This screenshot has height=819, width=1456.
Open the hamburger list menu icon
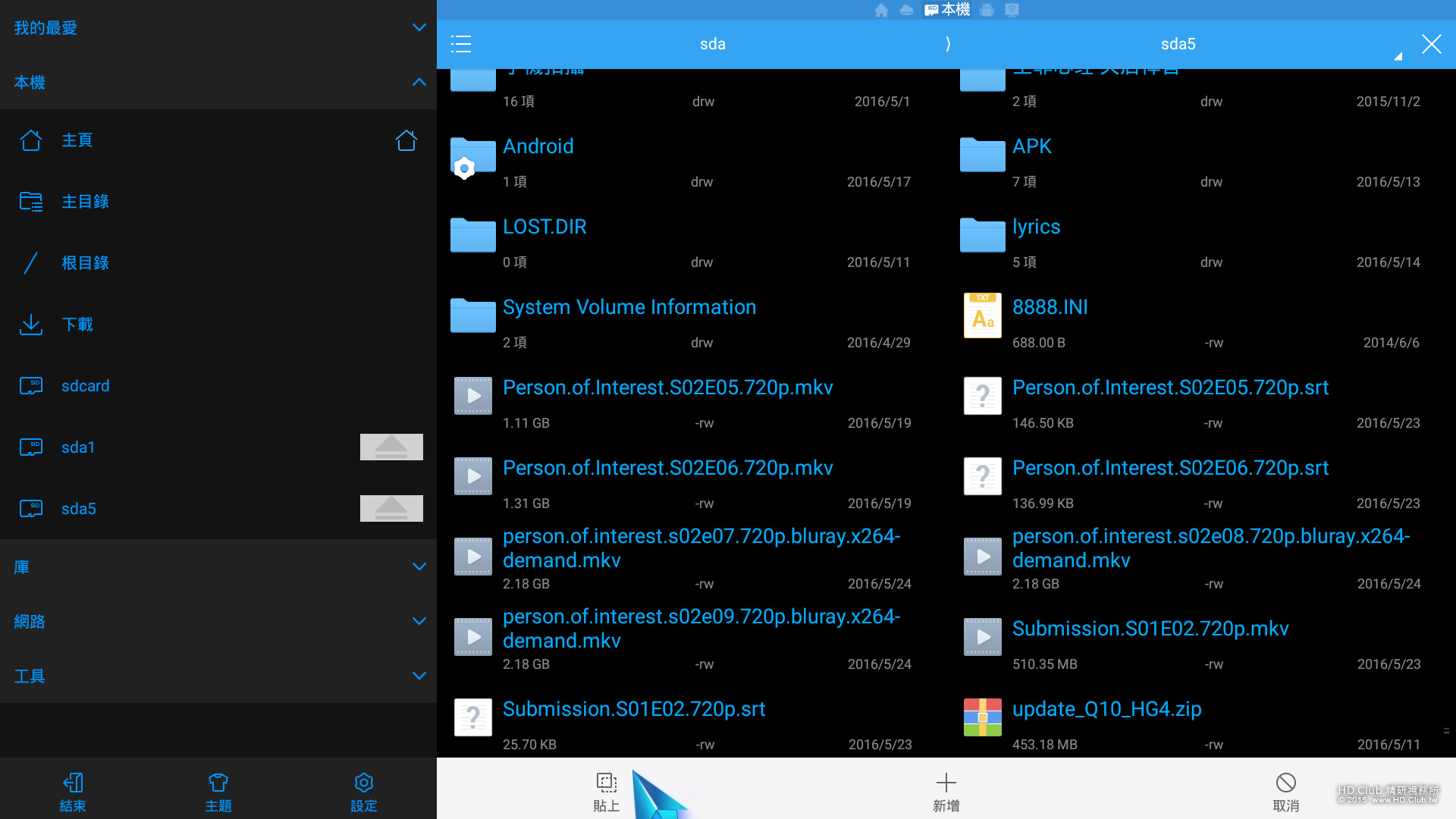[461, 44]
